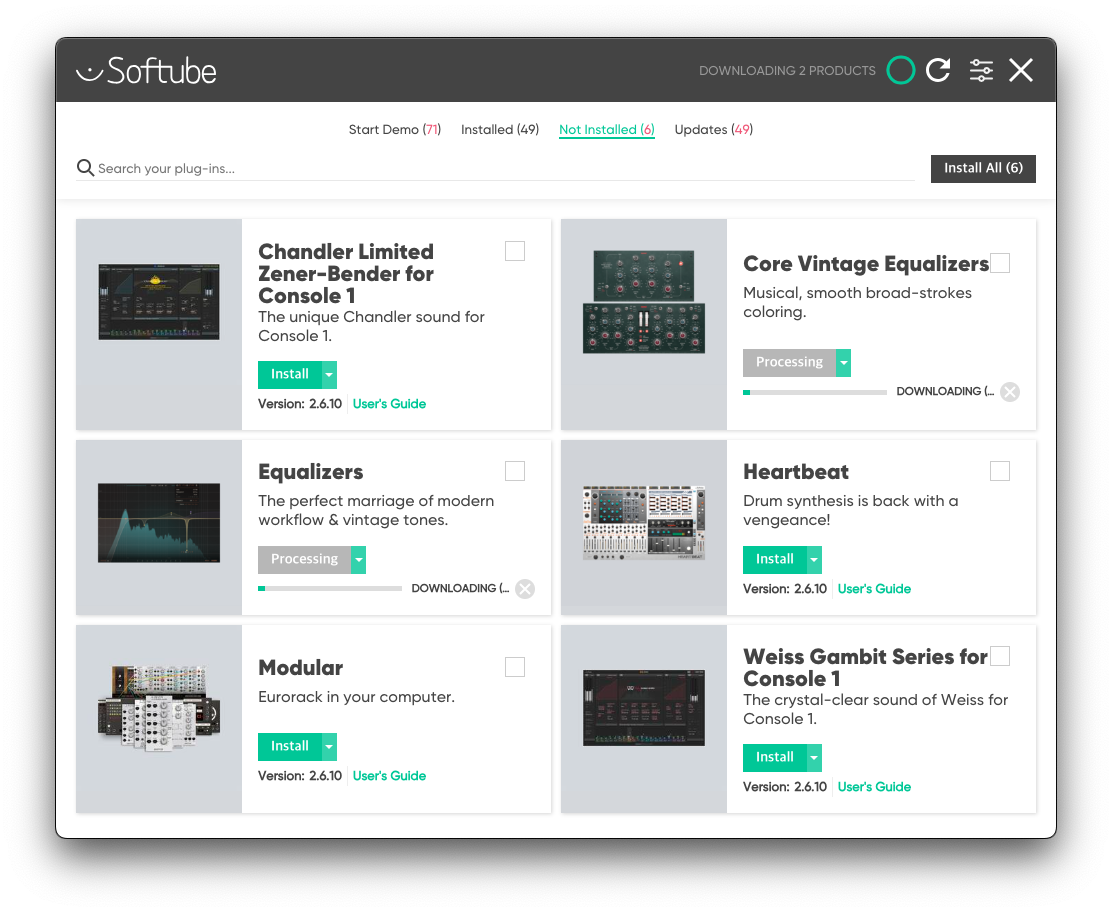Click Chandler Limited Zener-Bender for Console 1 title
1112x912 pixels.
pyautogui.click(x=346, y=274)
